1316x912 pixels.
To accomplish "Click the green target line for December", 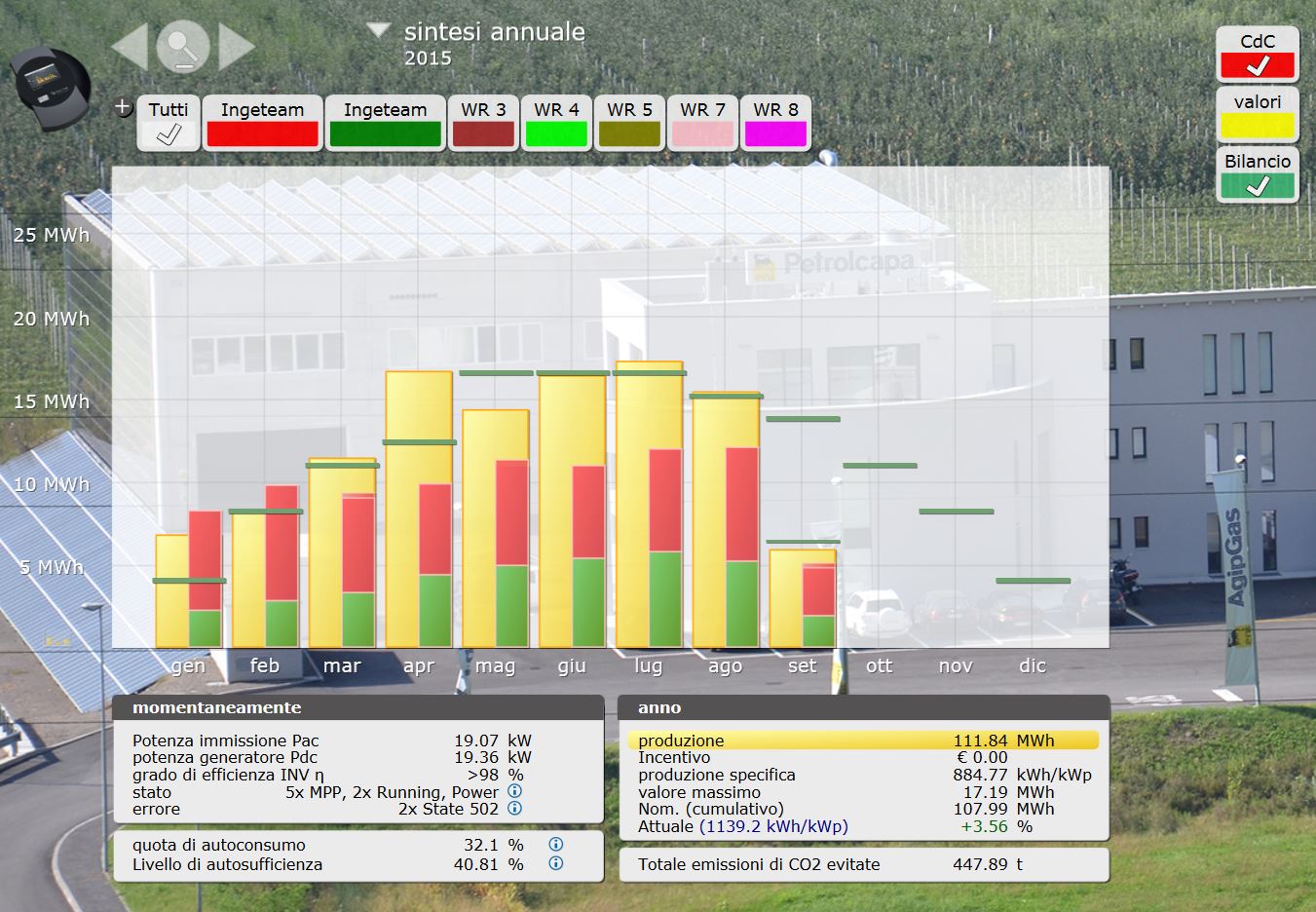I will (1034, 581).
